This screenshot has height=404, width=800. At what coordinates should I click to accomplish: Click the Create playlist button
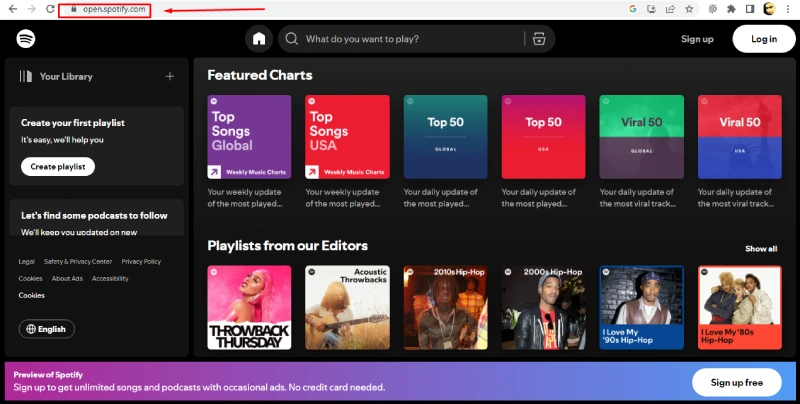coord(58,166)
